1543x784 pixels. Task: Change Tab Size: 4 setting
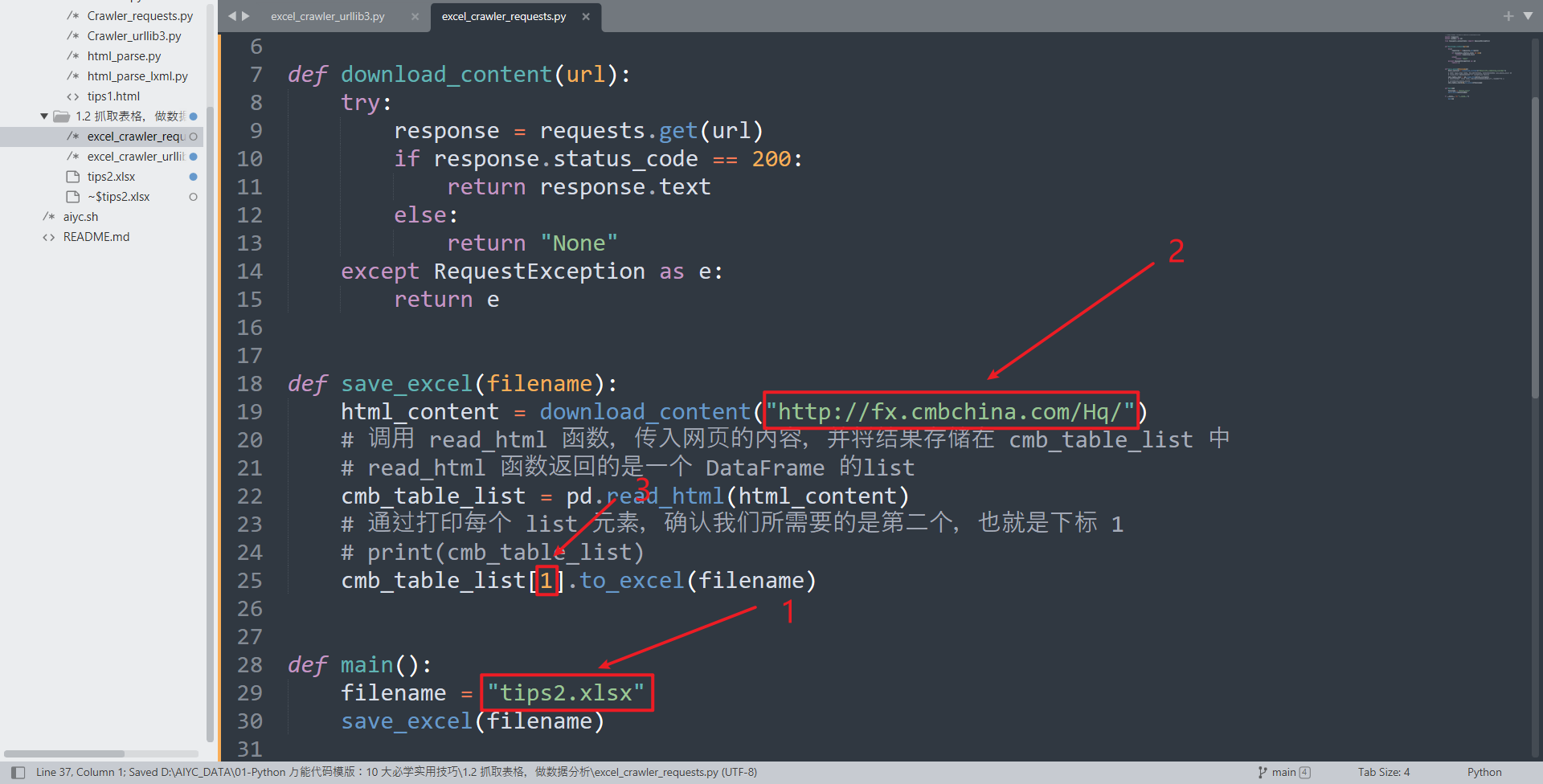point(1384,772)
